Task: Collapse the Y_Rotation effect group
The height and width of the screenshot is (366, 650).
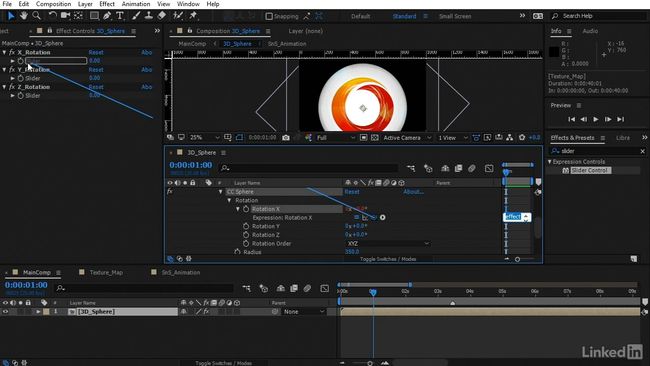Action: click(5, 70)
